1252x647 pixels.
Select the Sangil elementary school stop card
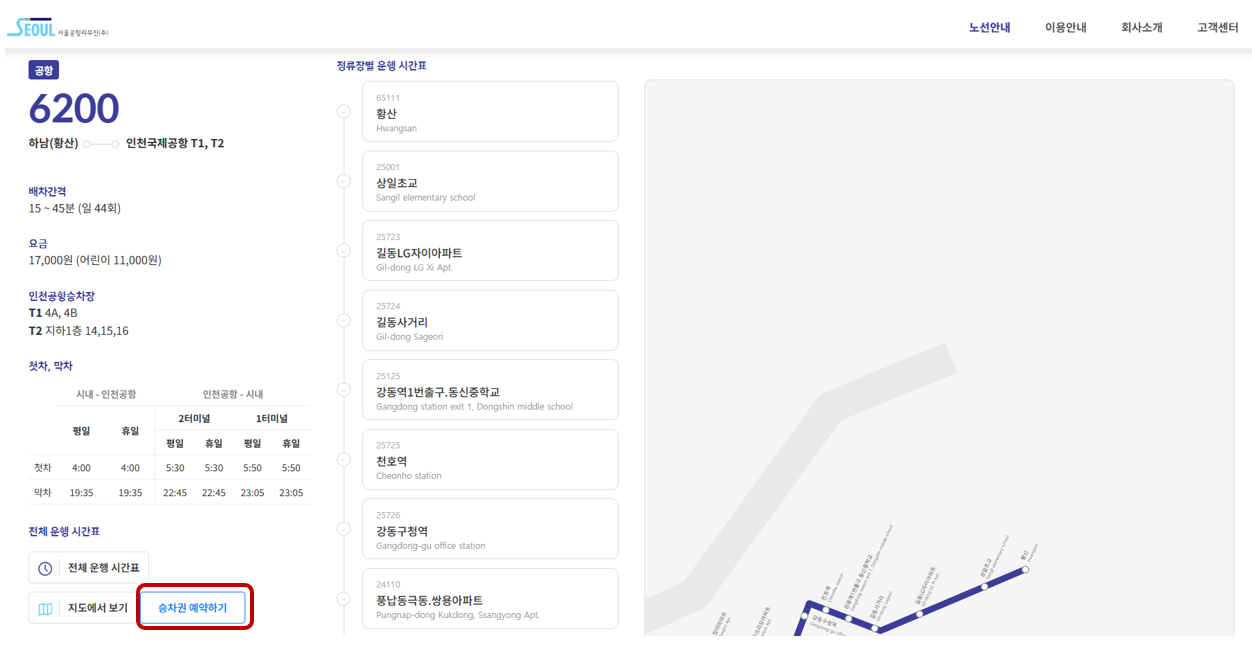pyautogui.click(x=490, y=181)
